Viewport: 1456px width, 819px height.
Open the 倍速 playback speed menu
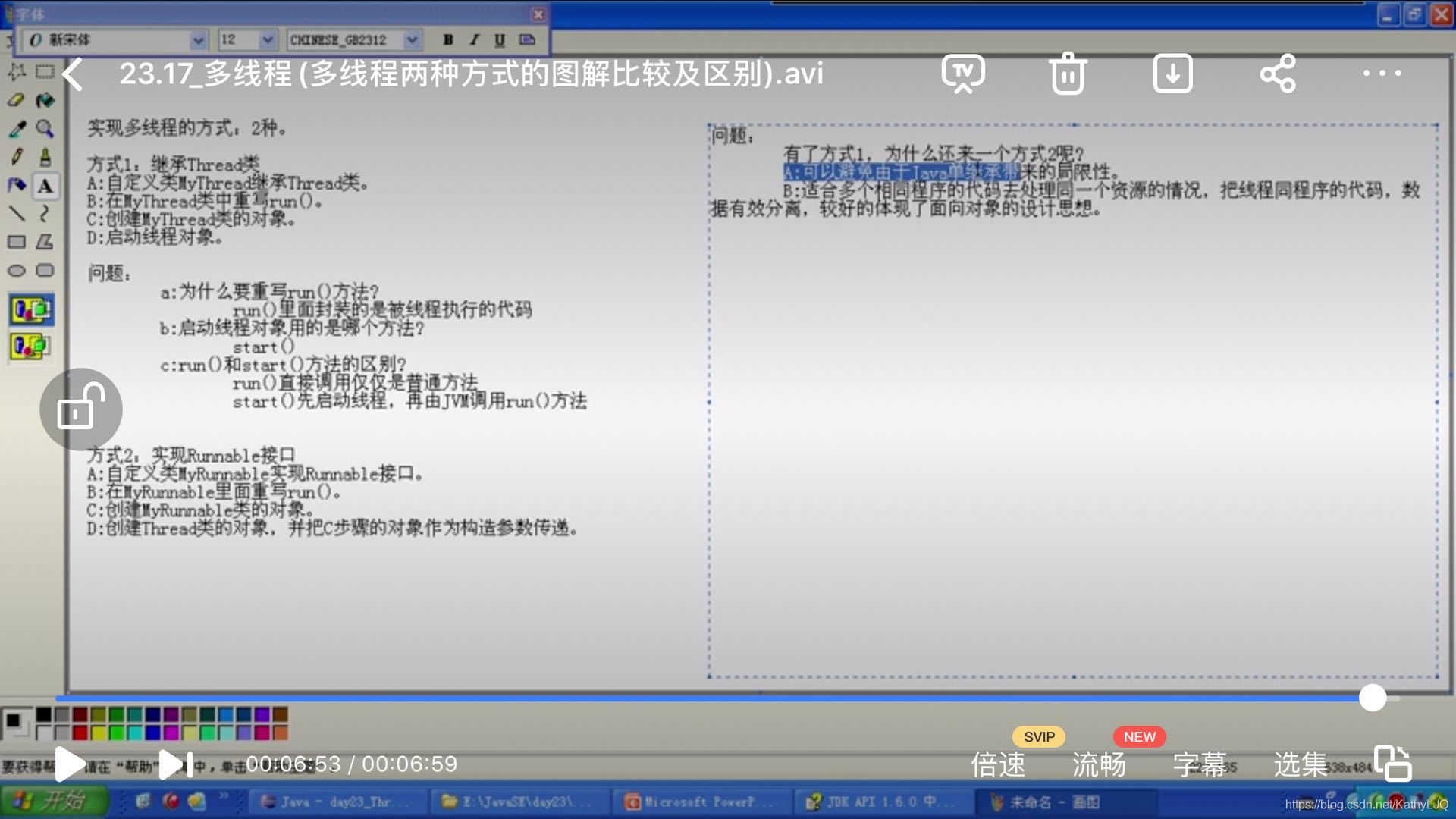[x=998, y=764]
